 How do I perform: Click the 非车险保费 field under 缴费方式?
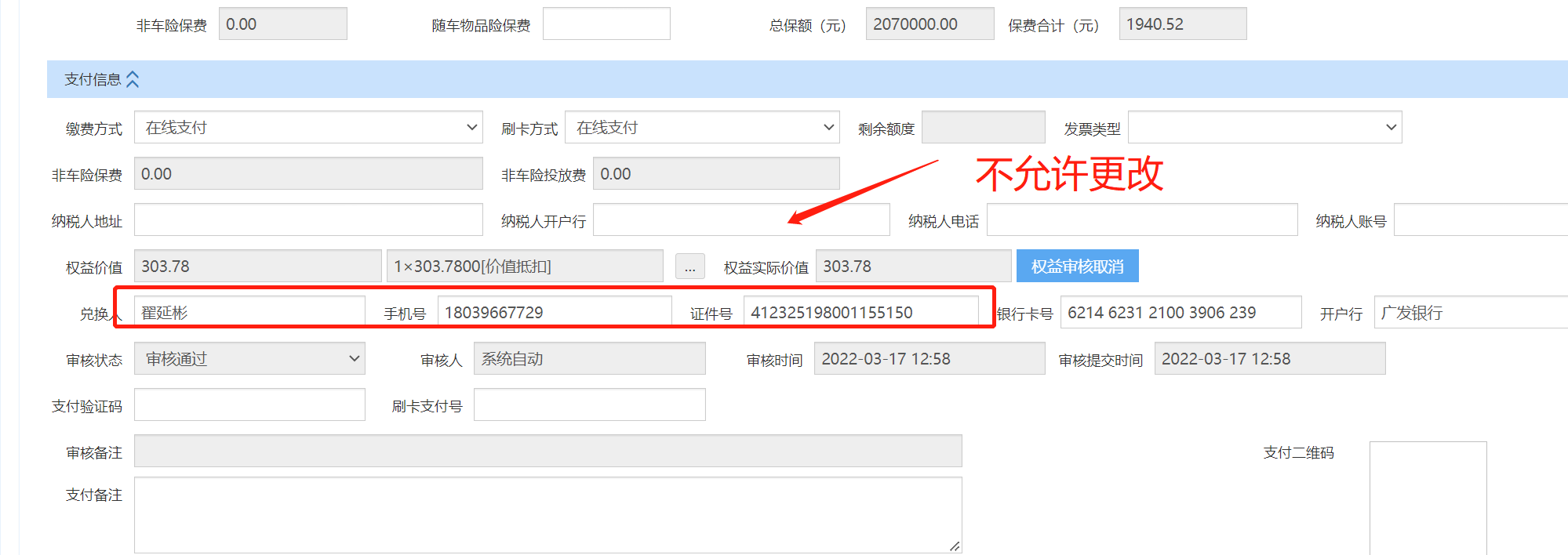(308, 173)
